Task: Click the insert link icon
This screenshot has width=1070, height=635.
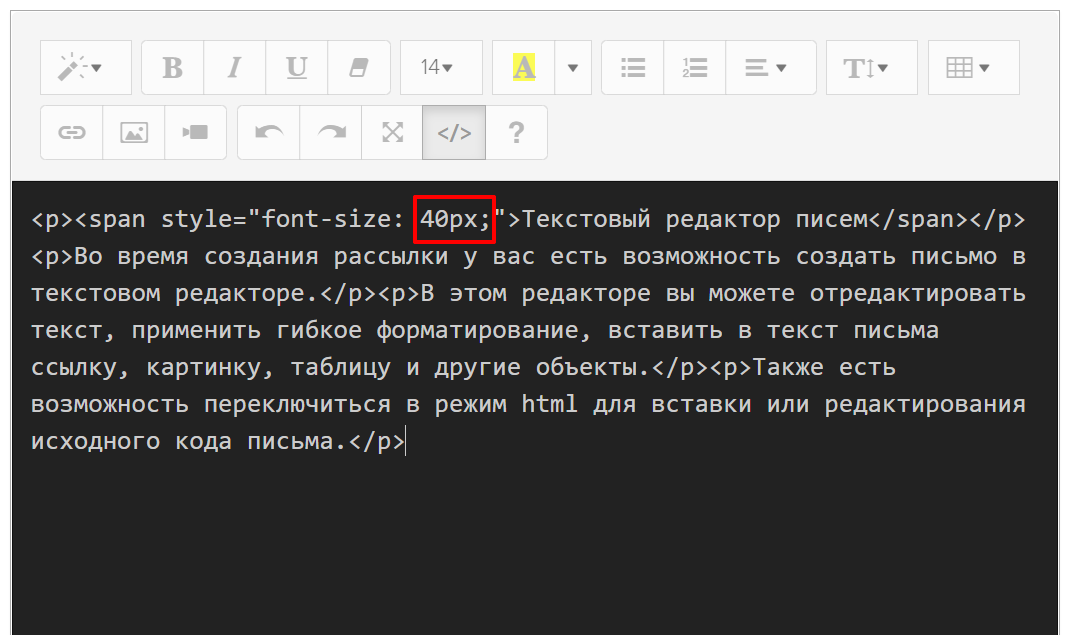Action: (71, 132)
